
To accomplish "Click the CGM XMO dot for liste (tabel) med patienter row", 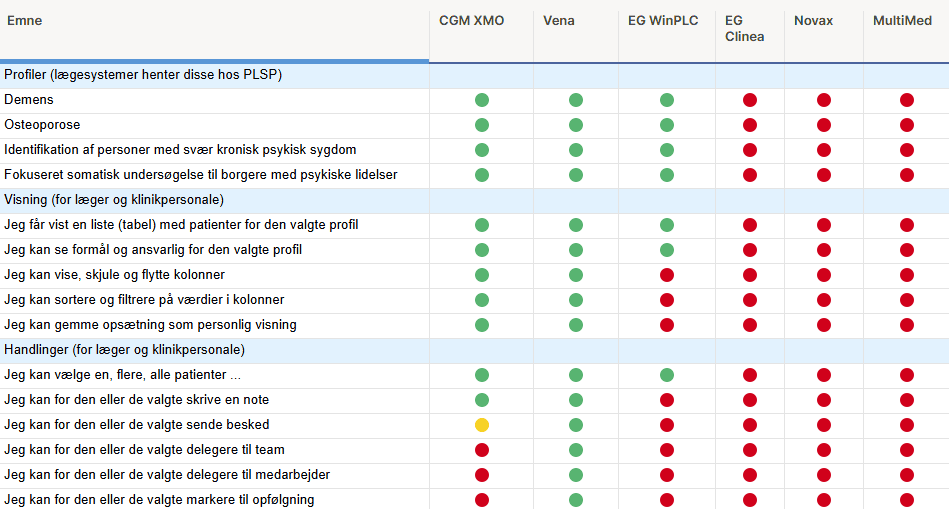I will click(482, 225).
